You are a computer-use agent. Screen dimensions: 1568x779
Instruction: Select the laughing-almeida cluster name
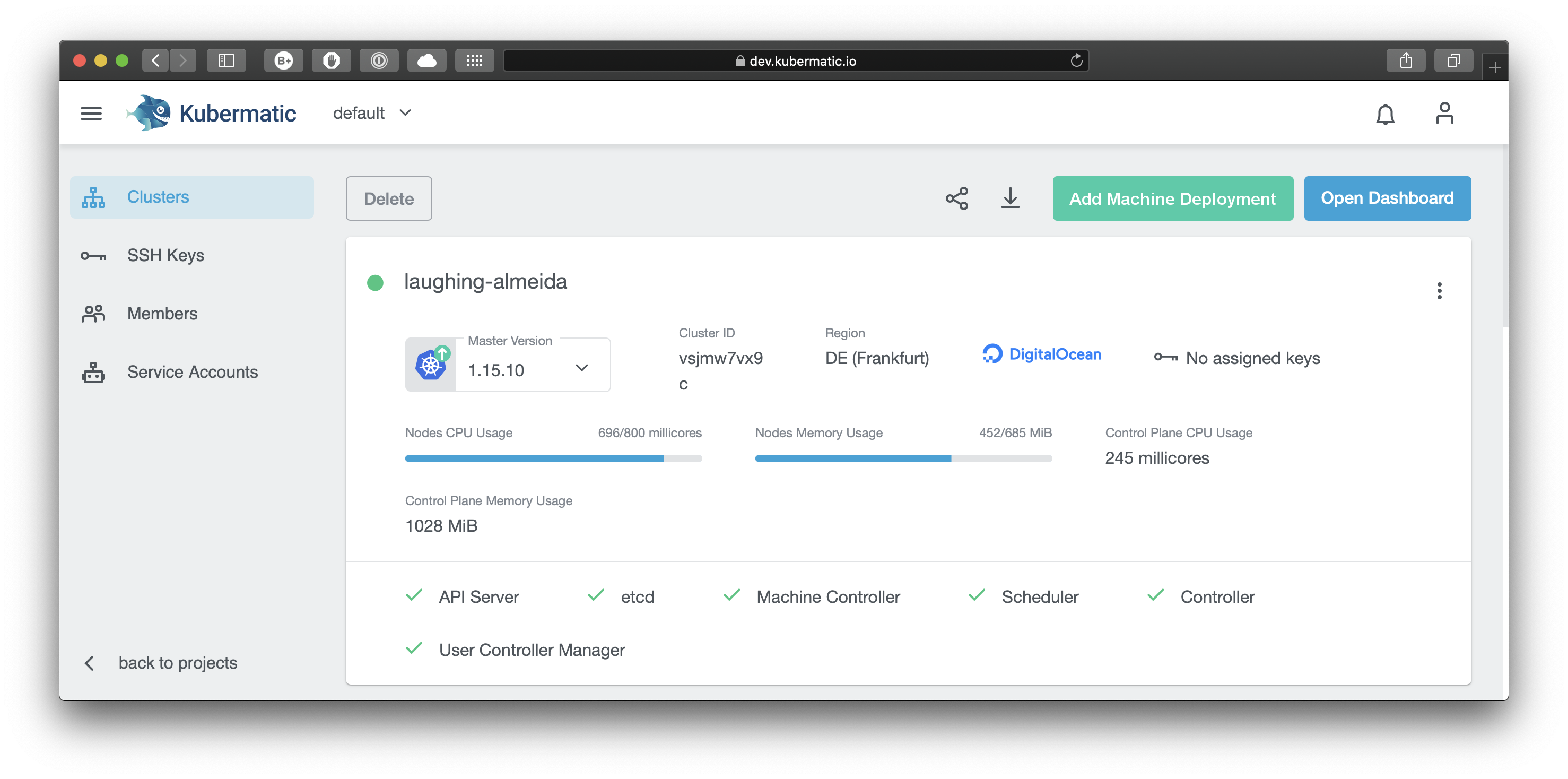pyautogui.click(x=485, y=282)
